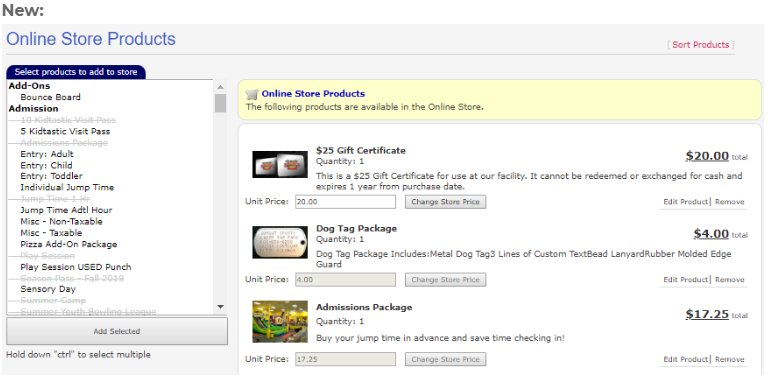Click the product list scroll up arrow
770x386 pixels.
220,87
